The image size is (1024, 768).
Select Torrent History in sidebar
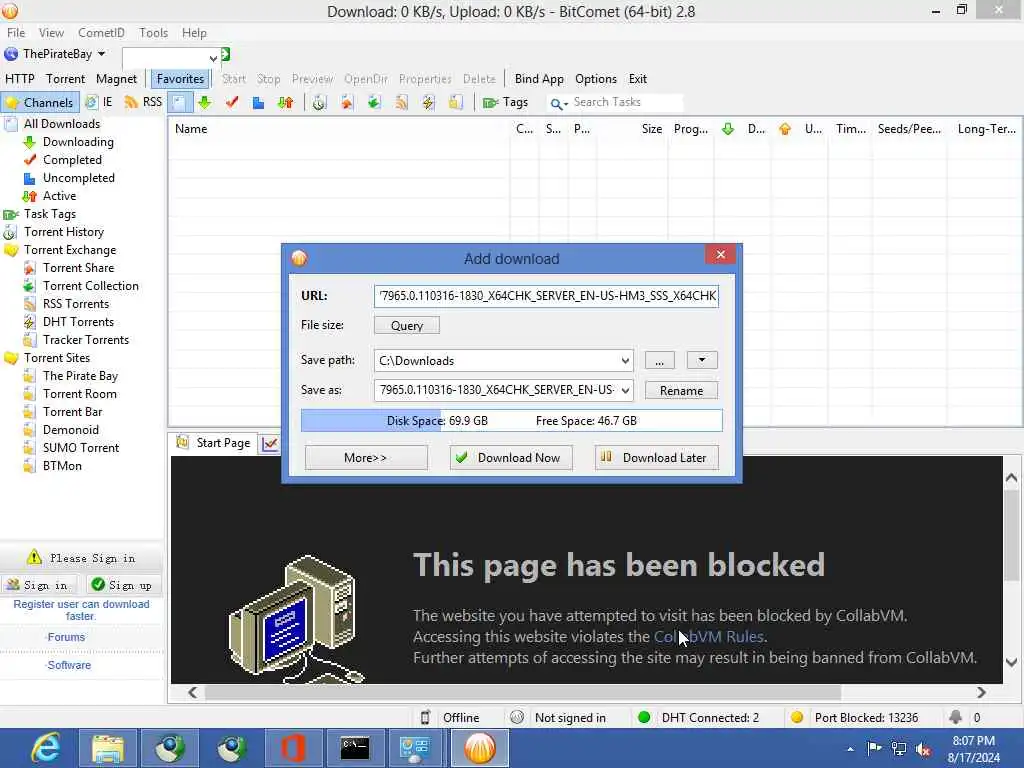(x=64, y=232)
